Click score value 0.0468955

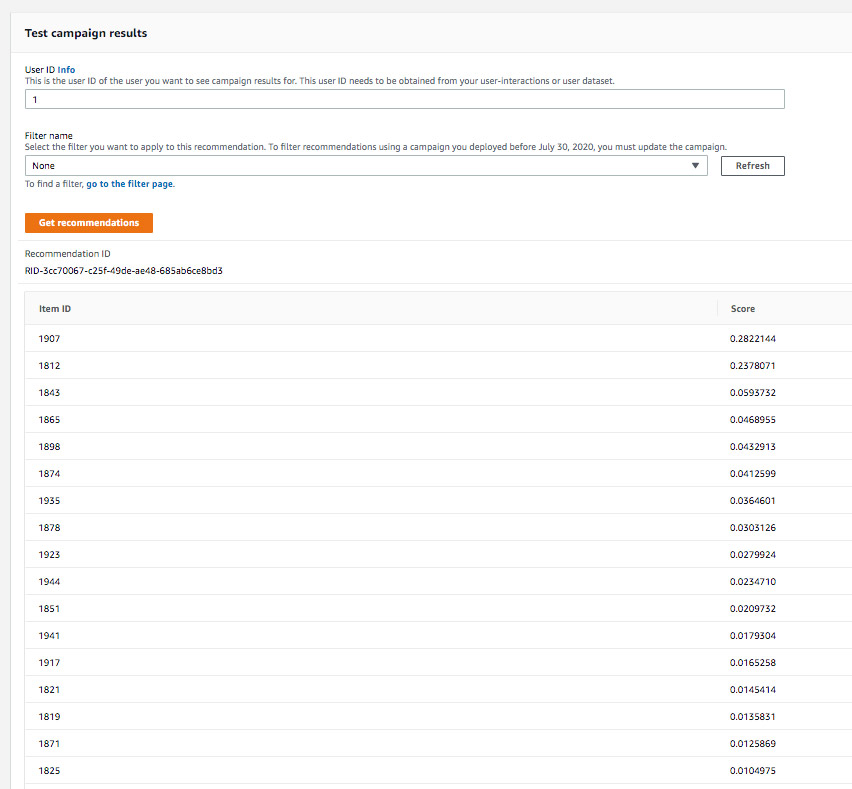coord(753,419)
